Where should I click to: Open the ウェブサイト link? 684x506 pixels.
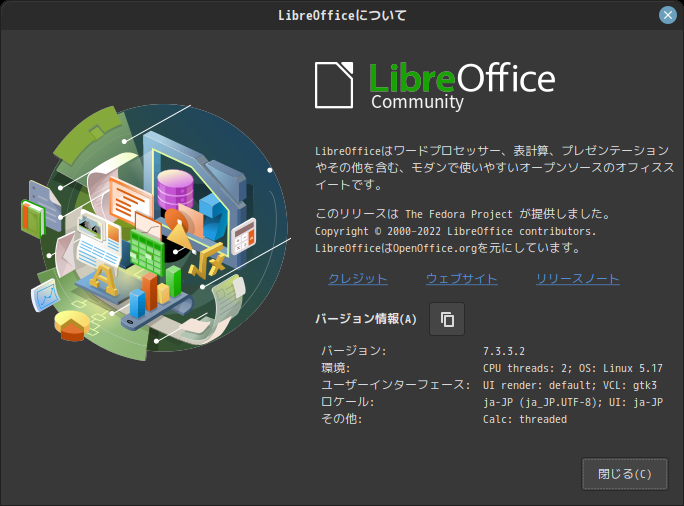[x=462, y=279]
